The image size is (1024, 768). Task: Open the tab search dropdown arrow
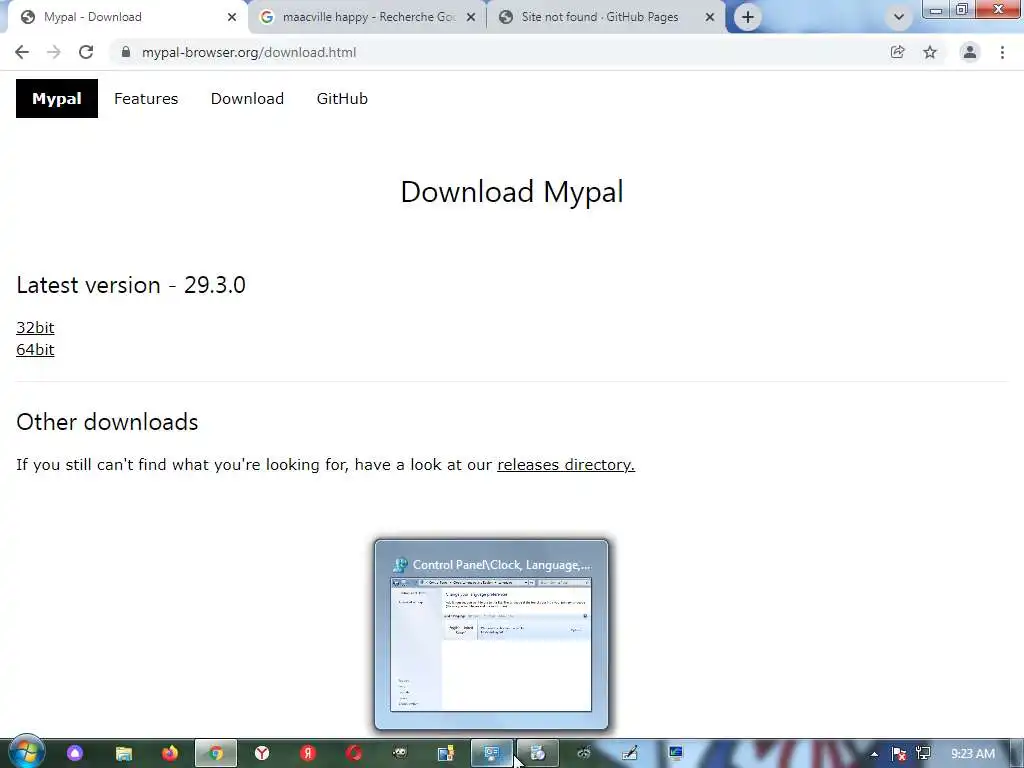coord(899,17)
